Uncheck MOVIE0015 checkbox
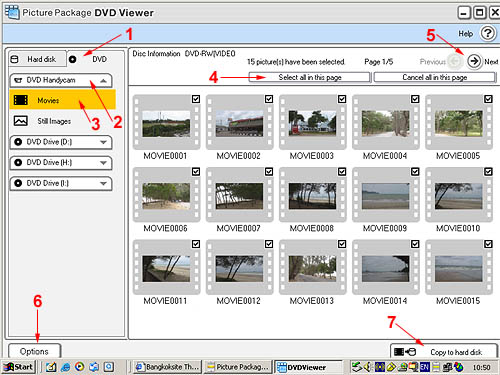 coord(488,244)
